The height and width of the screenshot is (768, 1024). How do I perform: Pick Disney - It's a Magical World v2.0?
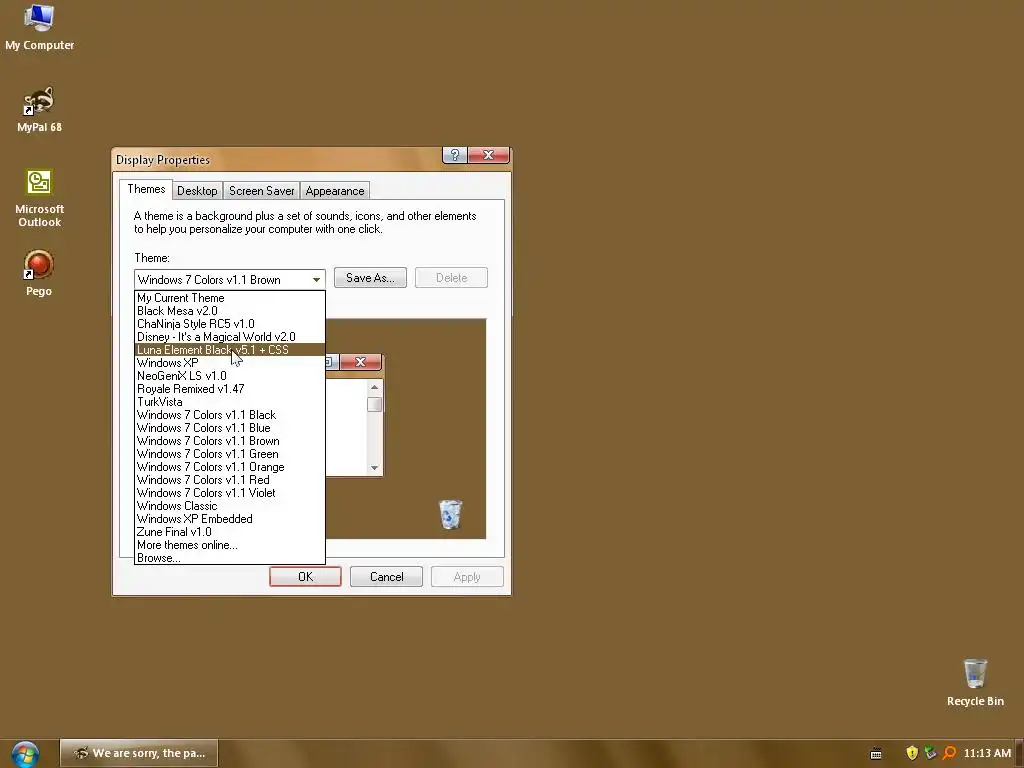pyautogui.click(x=230, y=337)
